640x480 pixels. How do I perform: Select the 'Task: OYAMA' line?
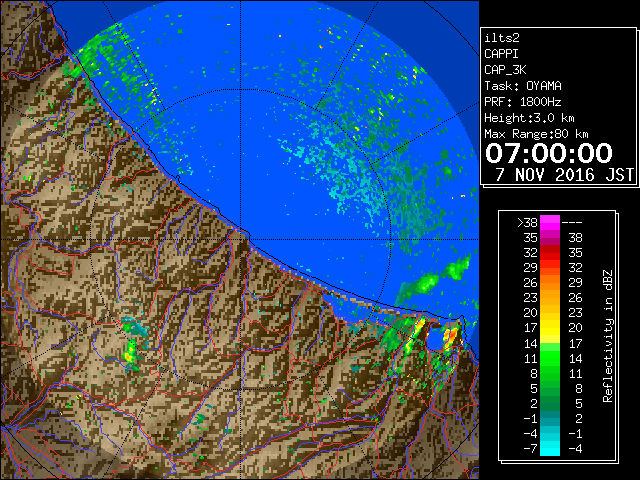pyautogui.click(x=523, y=86)
